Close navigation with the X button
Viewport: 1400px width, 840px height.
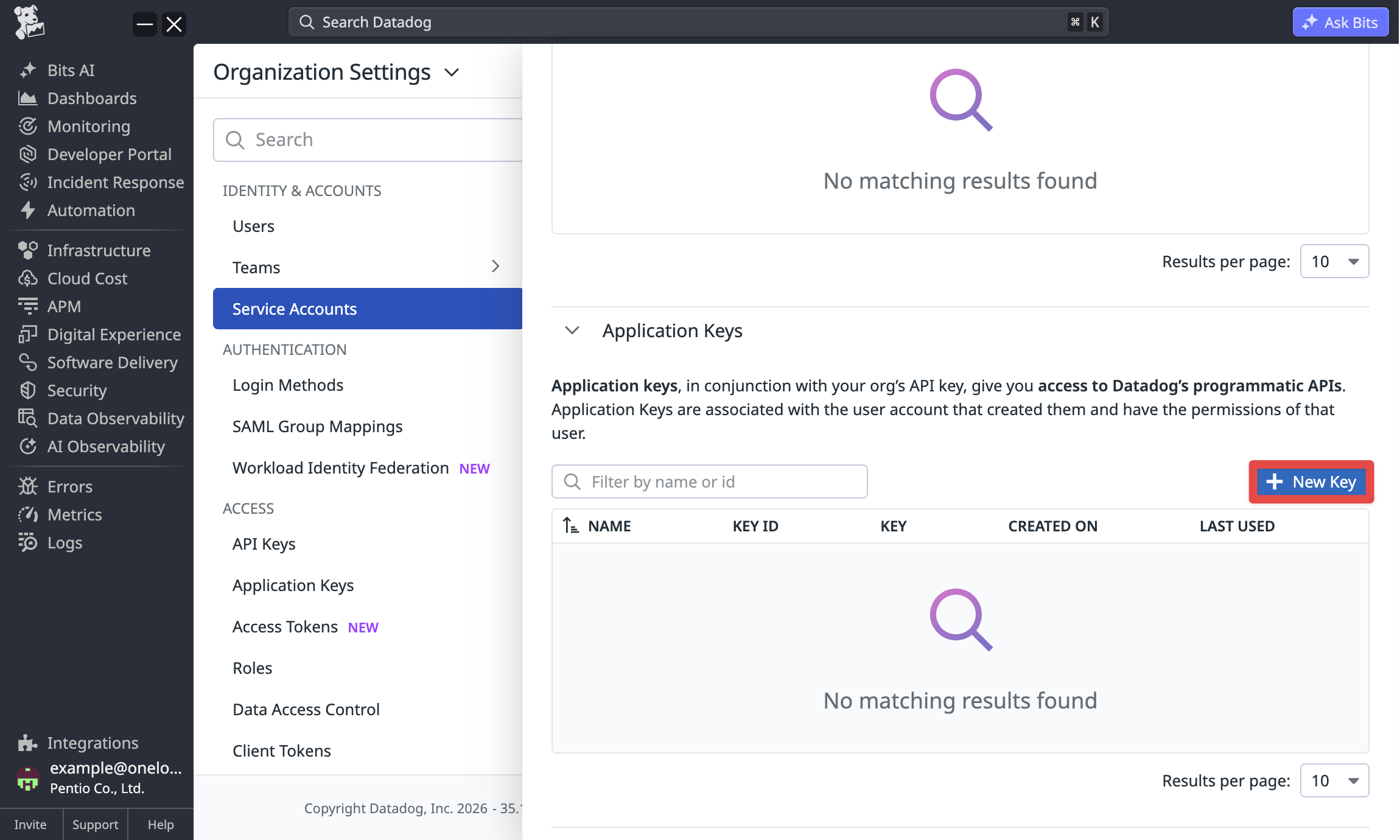click(x=174, y=24)
